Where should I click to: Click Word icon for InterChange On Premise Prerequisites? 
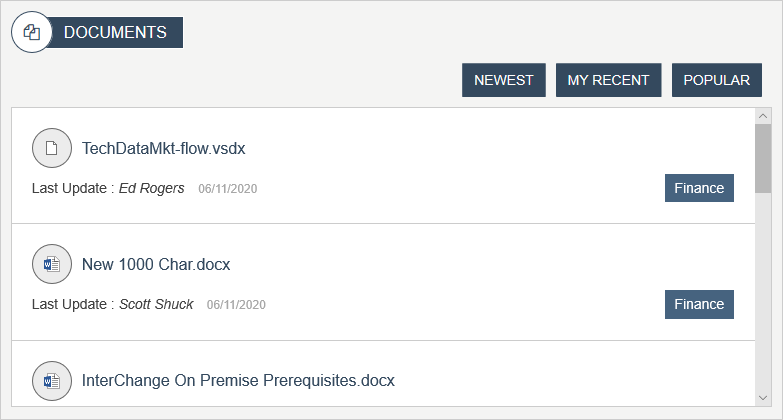52,381
